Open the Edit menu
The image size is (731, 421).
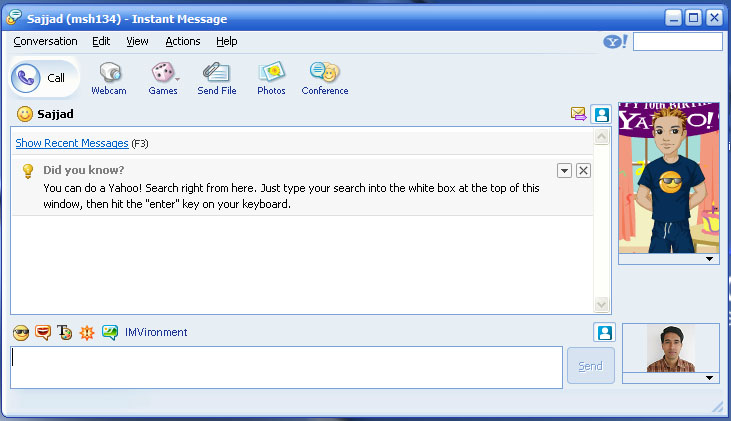(101, 41)
